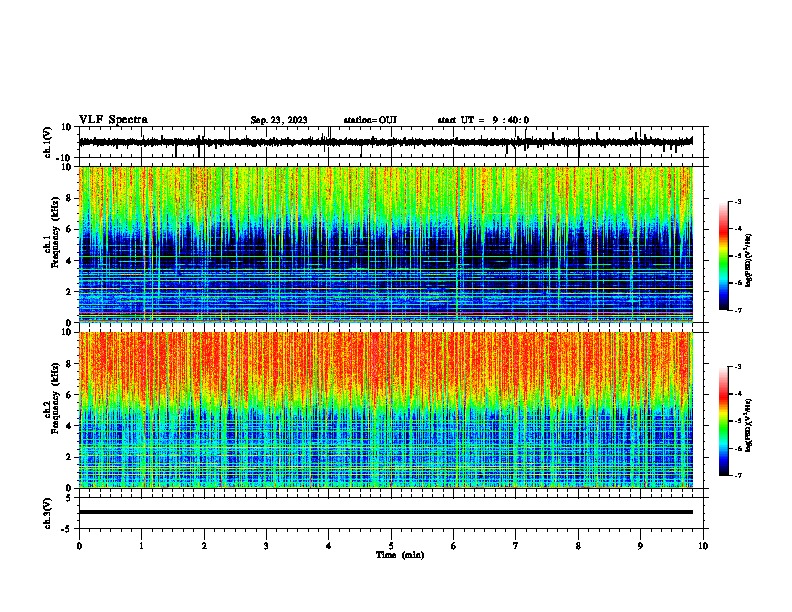This screenshot has width=792, height=612.
Task: Select the "Time (min)" axis label
Action: point(400,555)
